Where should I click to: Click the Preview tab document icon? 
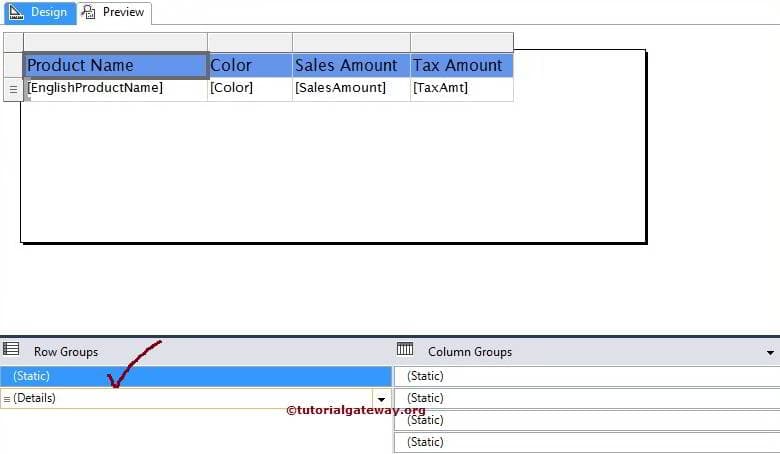pos(89,12)
